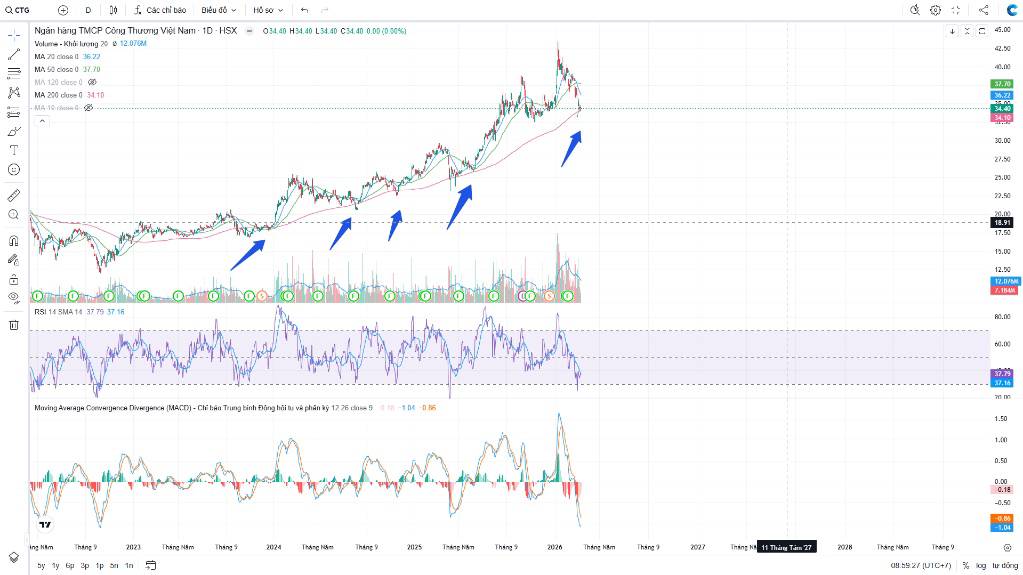
Task: Collapse the main price pane
Action: 967,31
